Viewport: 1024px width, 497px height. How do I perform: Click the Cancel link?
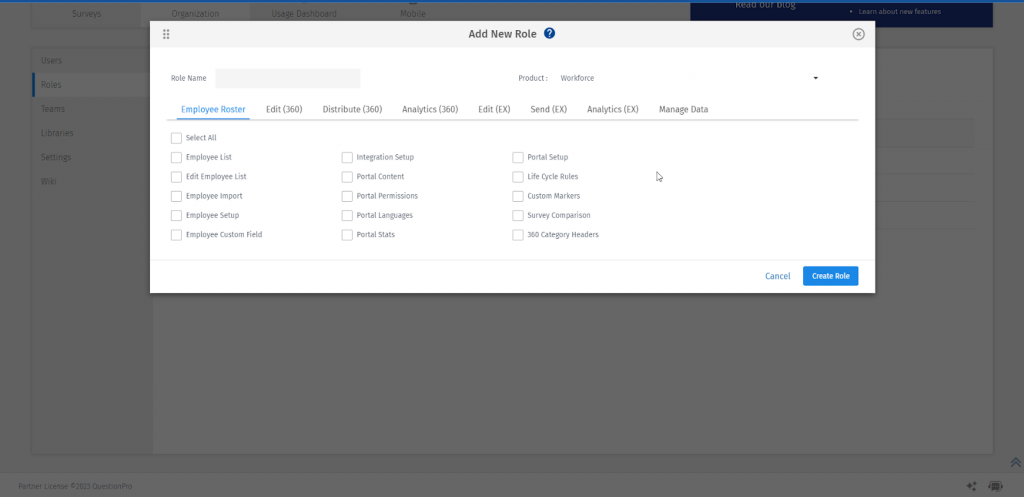[778, 276]
